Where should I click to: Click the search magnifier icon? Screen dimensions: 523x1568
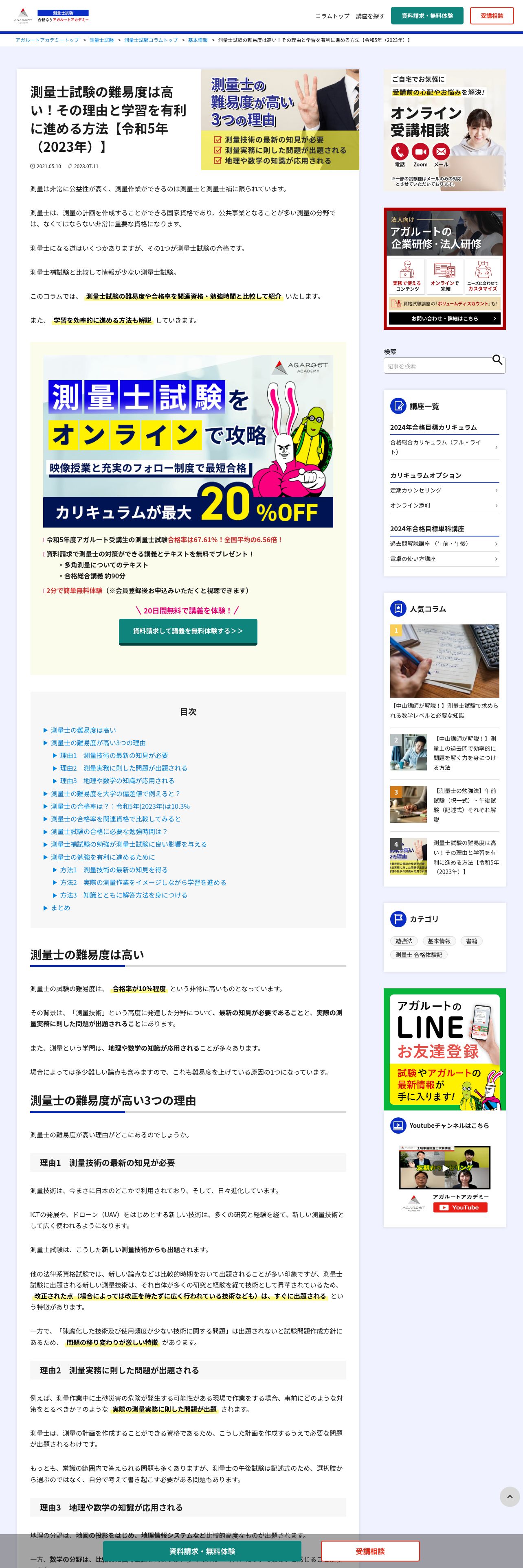(x=497, y=360)
